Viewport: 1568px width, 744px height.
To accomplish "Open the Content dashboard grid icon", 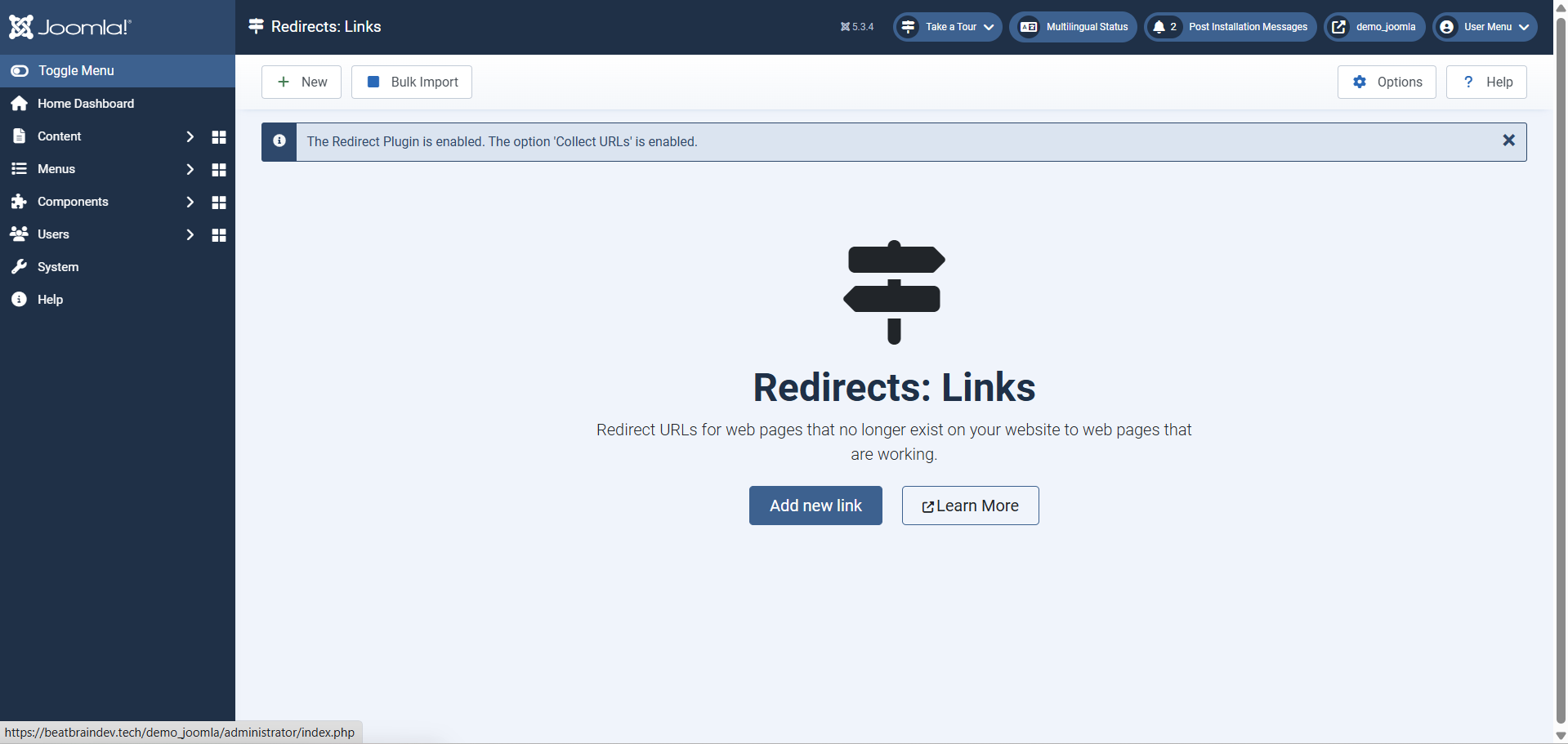I will 218,137.
